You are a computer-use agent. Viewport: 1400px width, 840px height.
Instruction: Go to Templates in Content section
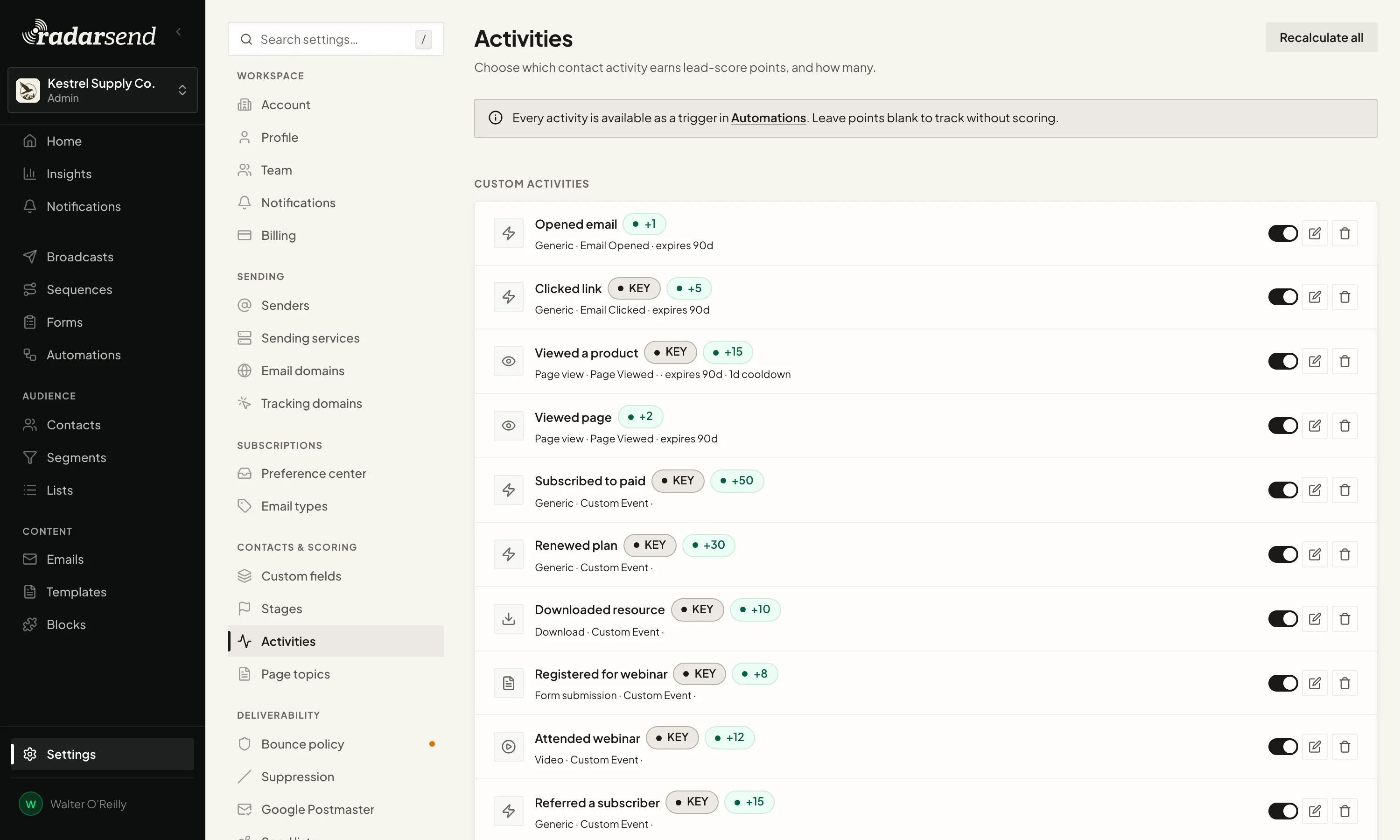pos(102,592)
